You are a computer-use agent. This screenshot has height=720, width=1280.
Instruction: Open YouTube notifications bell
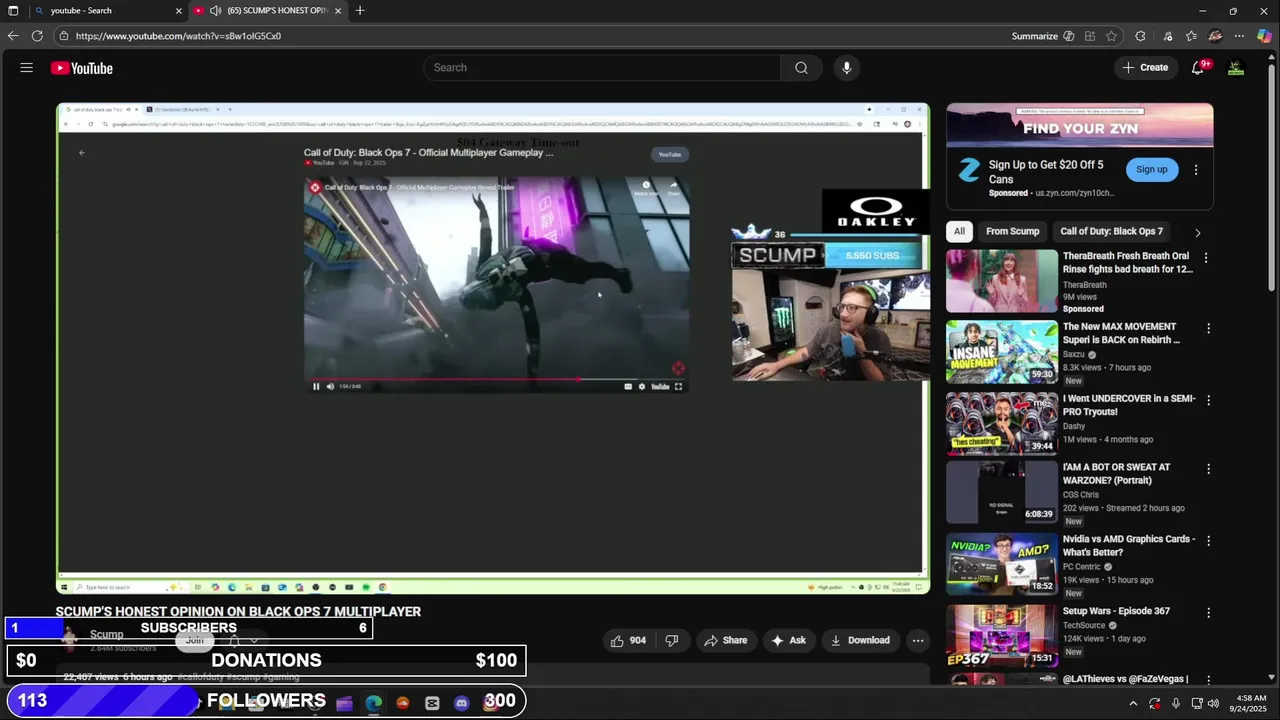pos(1198,68)
